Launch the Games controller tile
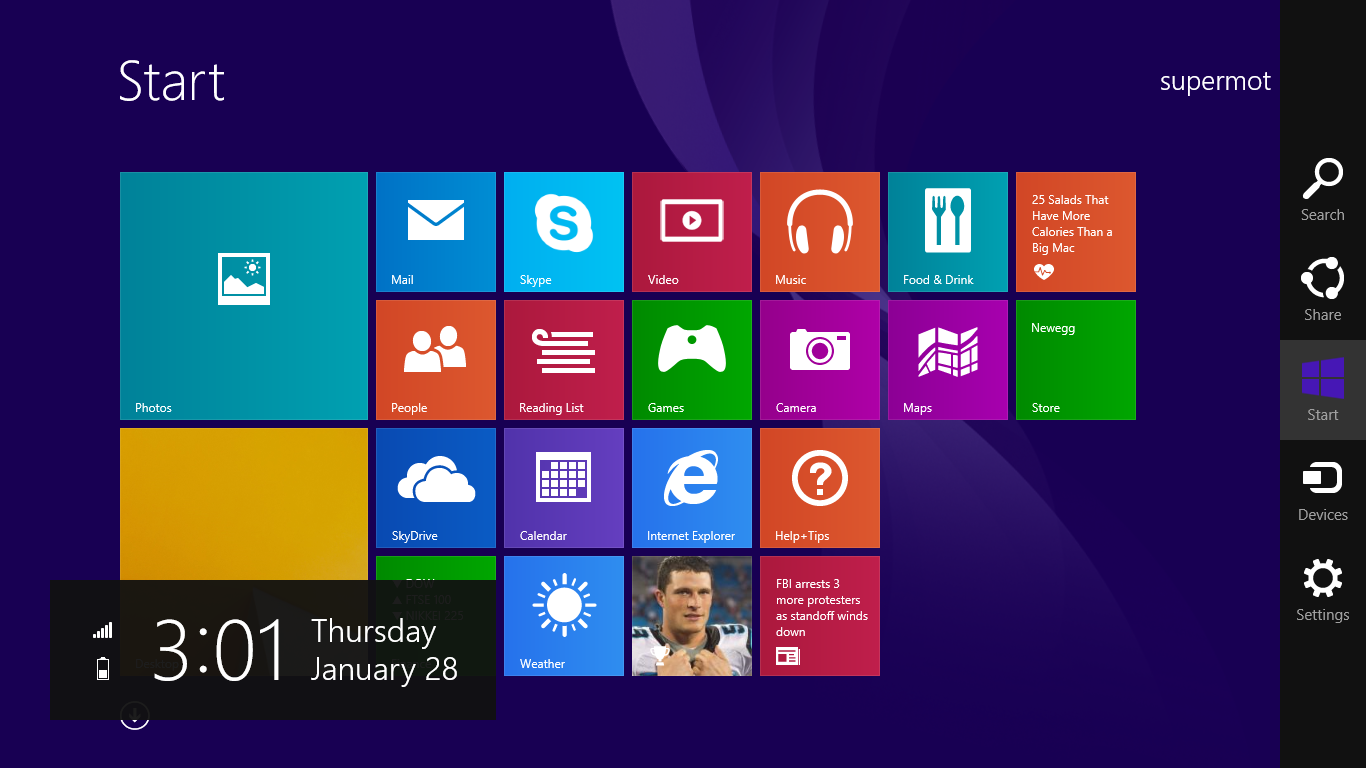 coord(692,360)
